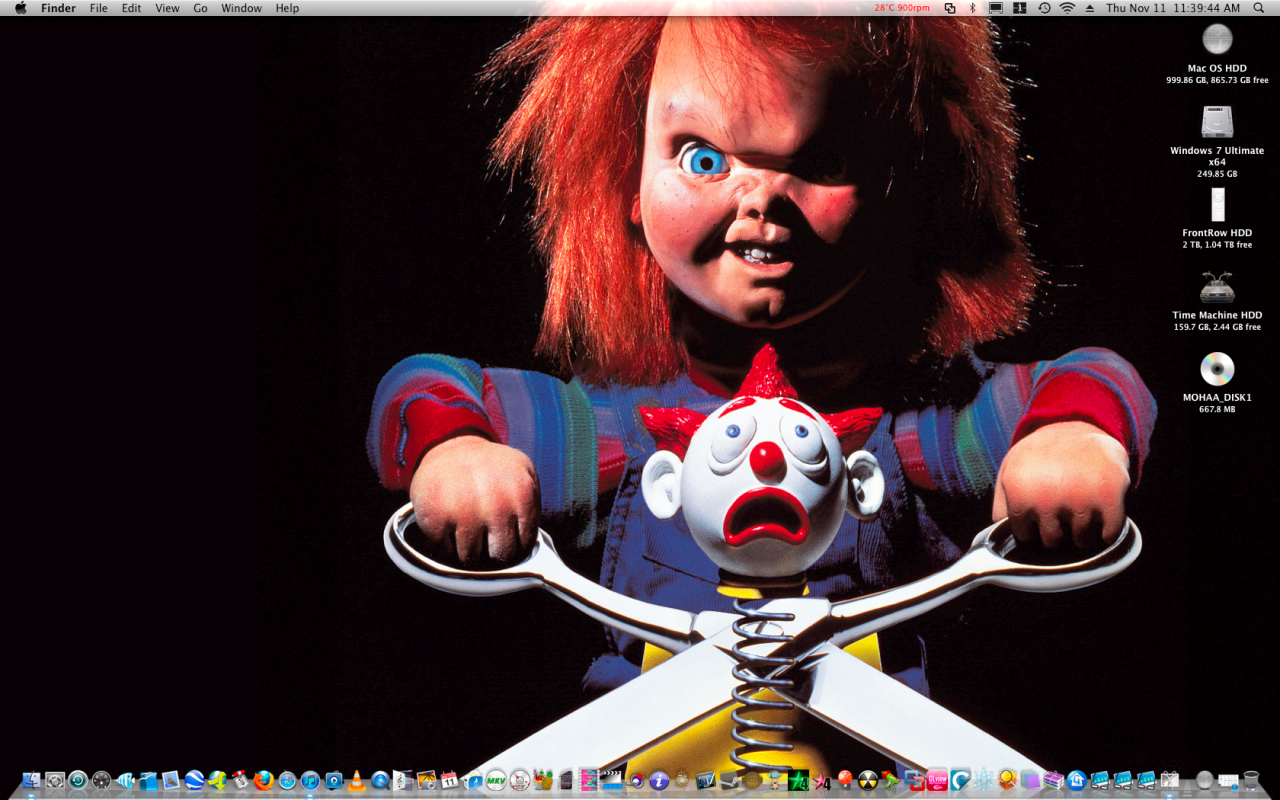The width and height of the screenshot is (1280, 800).
Task: Open the File menu
Action: pyautogui.click(x=98, y=8)
